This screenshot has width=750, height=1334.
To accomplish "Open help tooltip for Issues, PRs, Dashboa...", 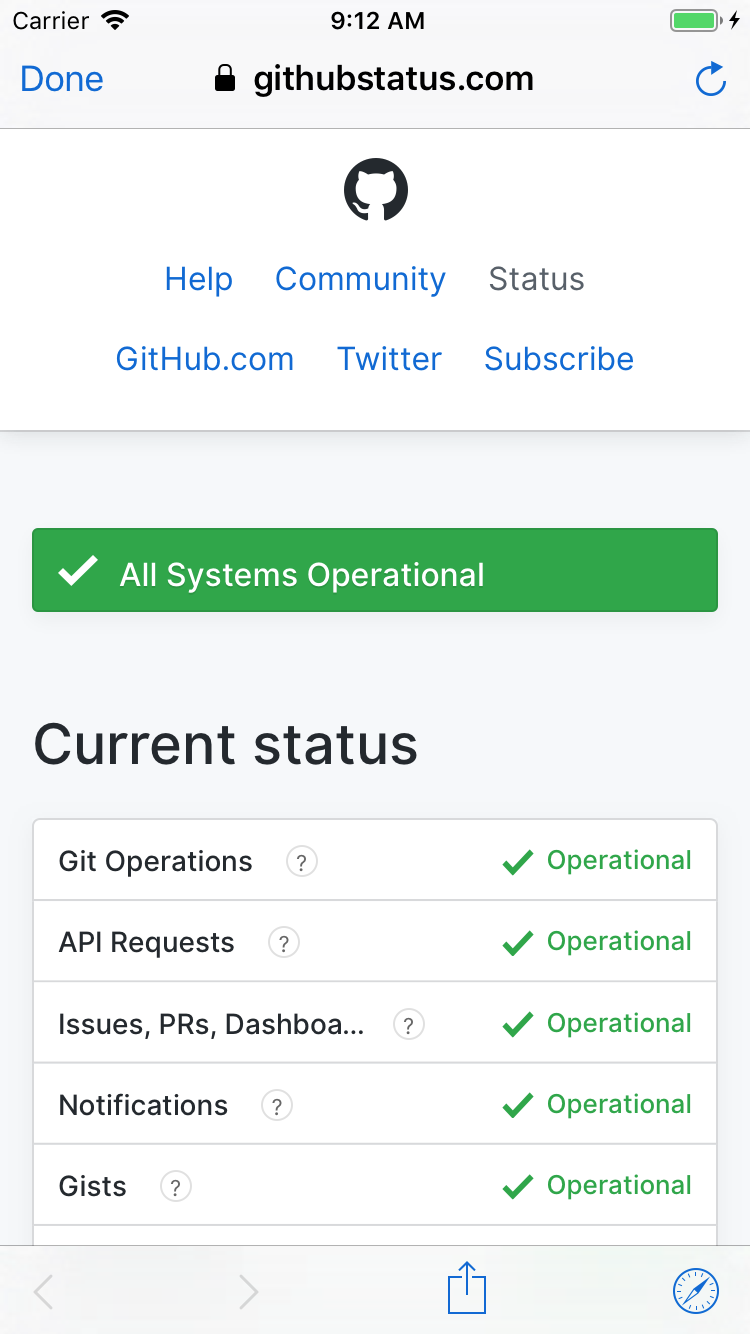I will click(409, 1024).
